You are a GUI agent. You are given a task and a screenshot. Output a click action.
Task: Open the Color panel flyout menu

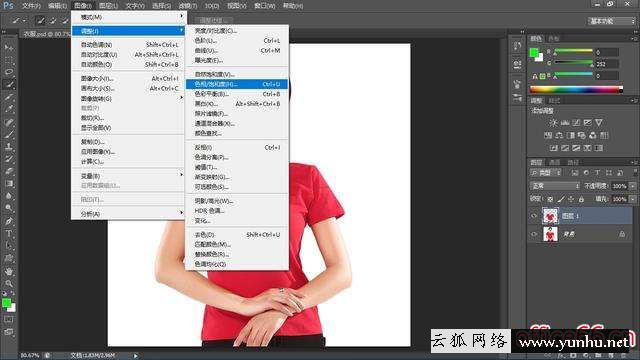click(634, 39)
